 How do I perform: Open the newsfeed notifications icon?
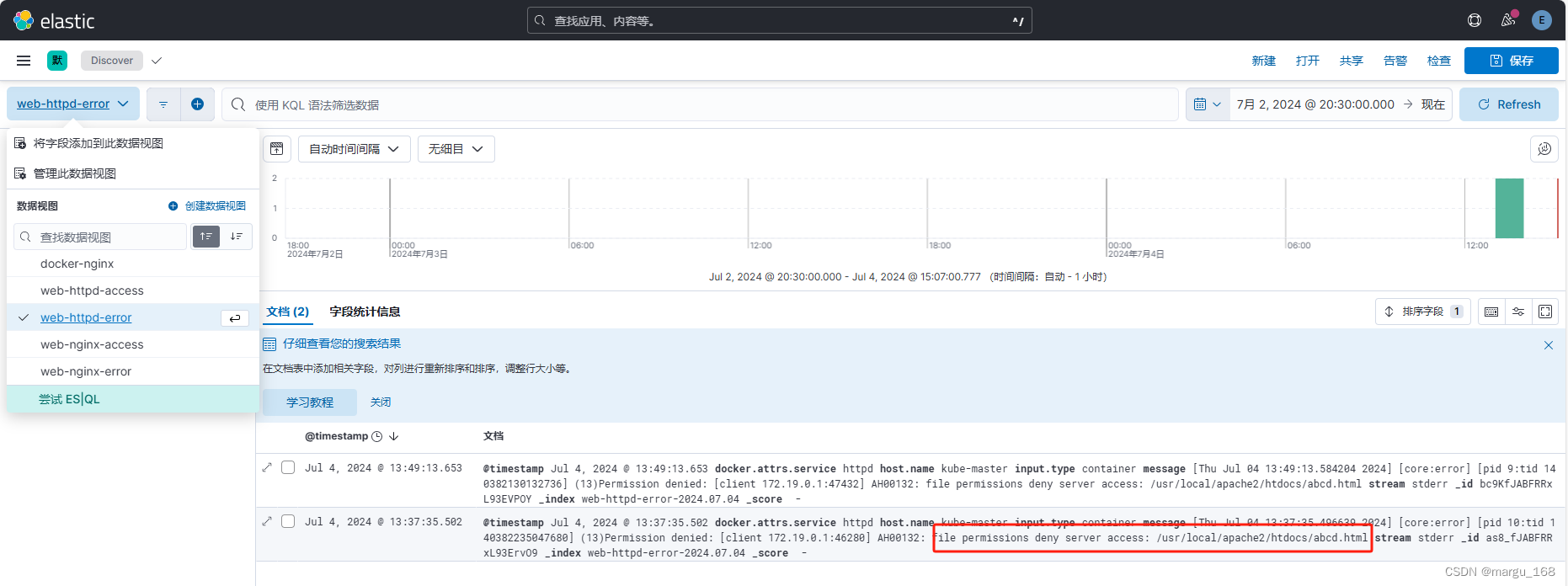pyautogui.click(x=1508, y=20)
